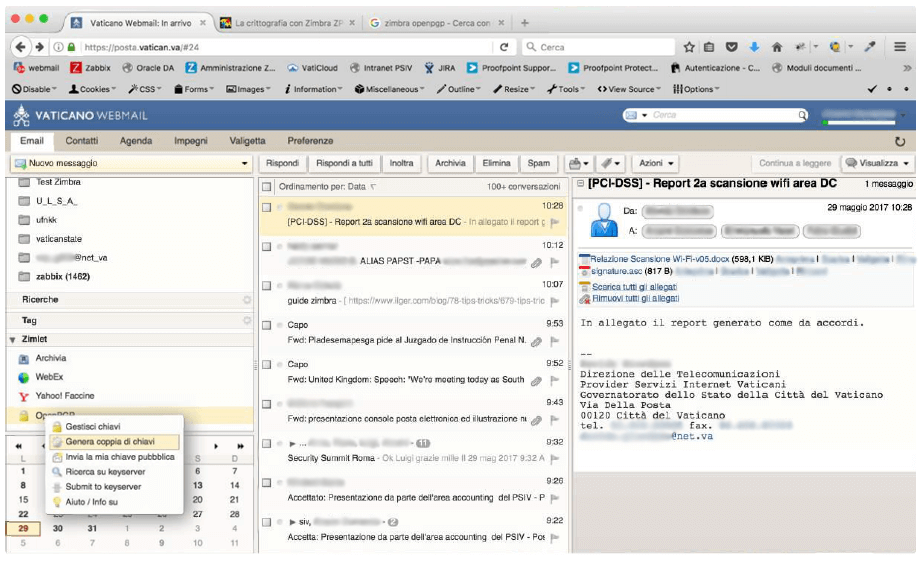Tick the select-all checkbox in message list header
The height and width of the screenshot is (564, 922).
[267, 187]
